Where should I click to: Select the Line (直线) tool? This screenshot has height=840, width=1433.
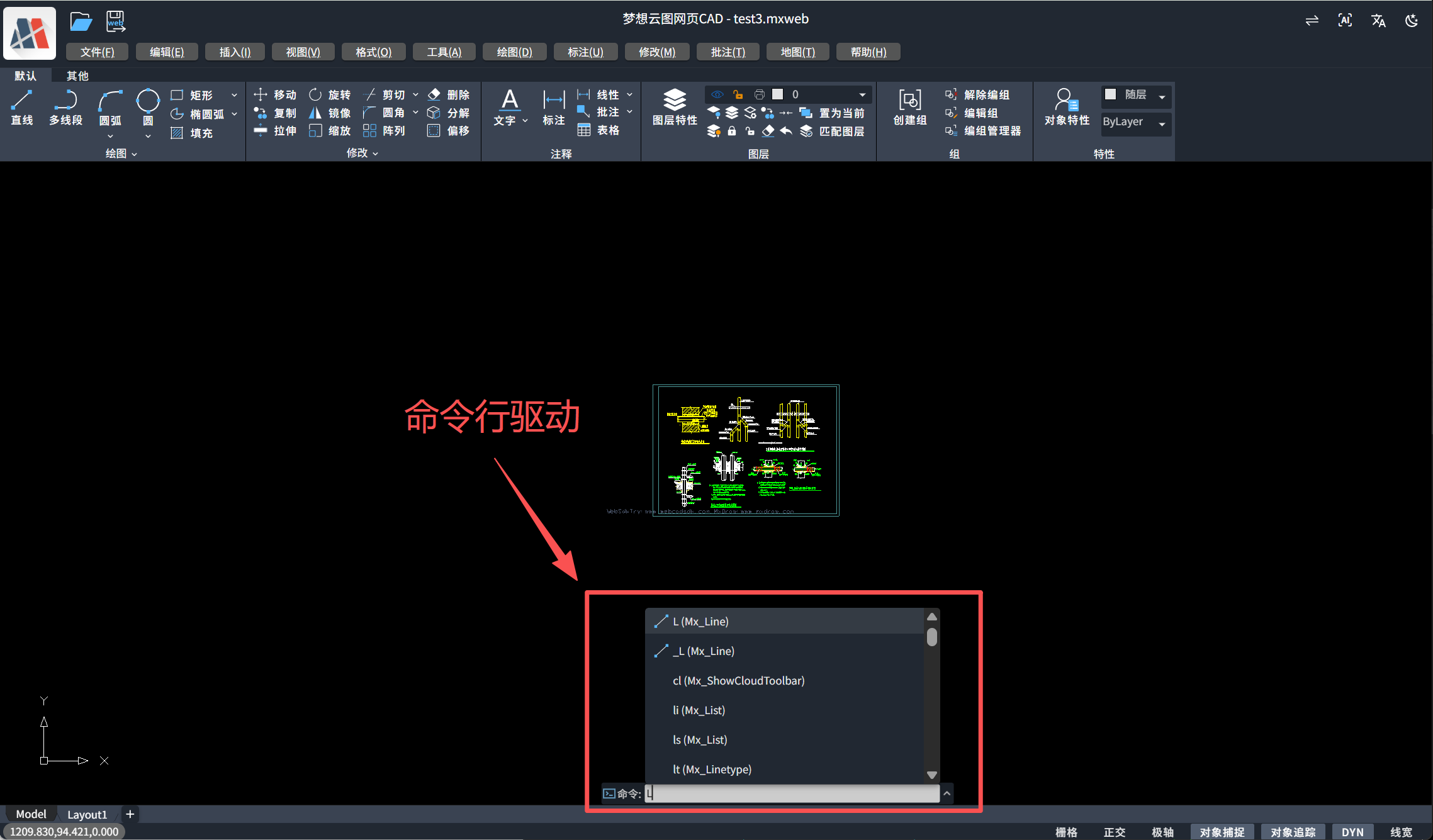coord(22,108)
